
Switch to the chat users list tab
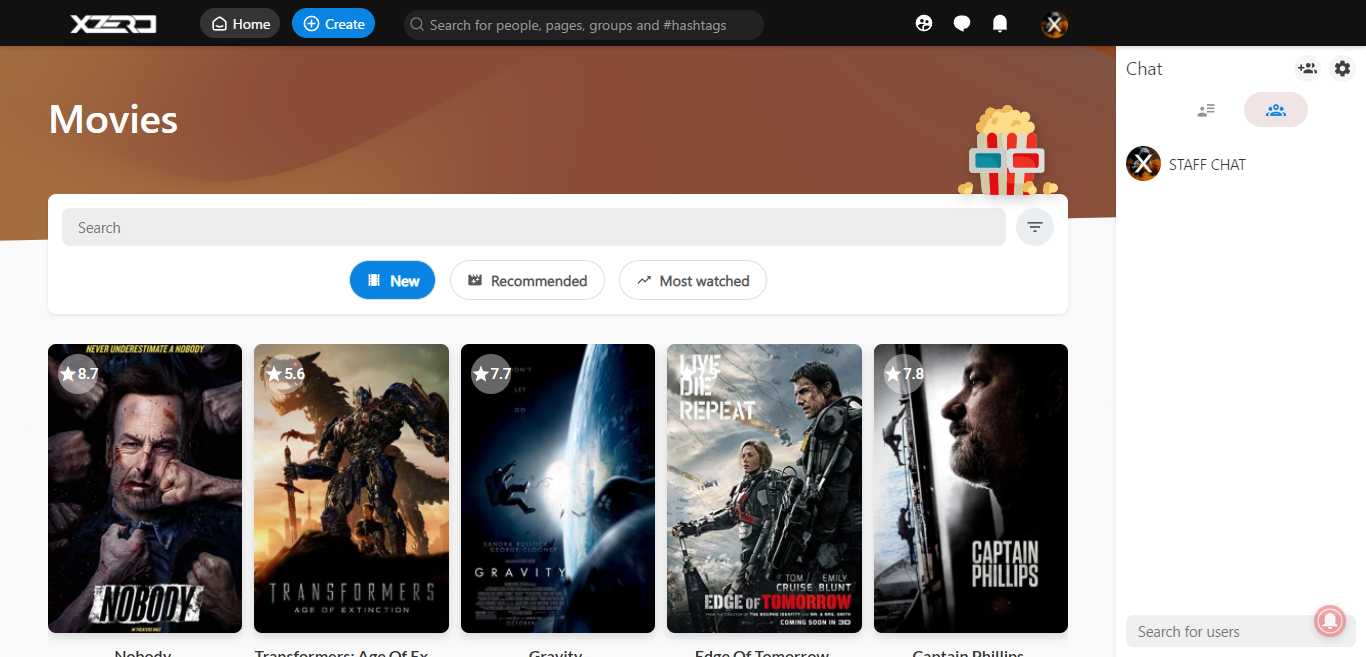coord(1206,110)
